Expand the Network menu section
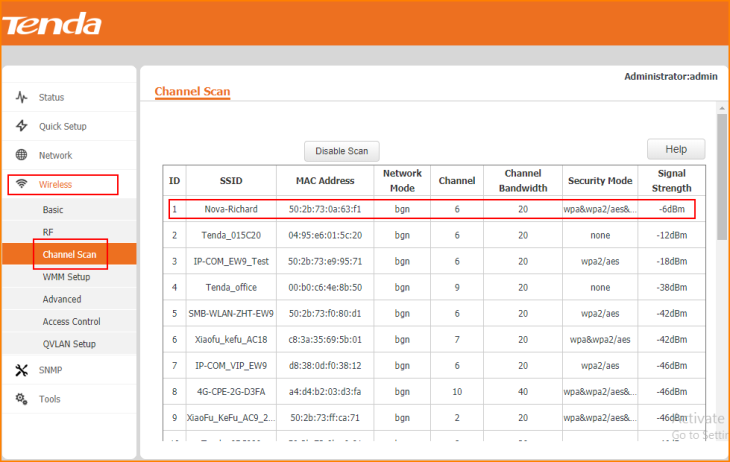The height and width of the screenshot is (462, 730). click(55, 155)
